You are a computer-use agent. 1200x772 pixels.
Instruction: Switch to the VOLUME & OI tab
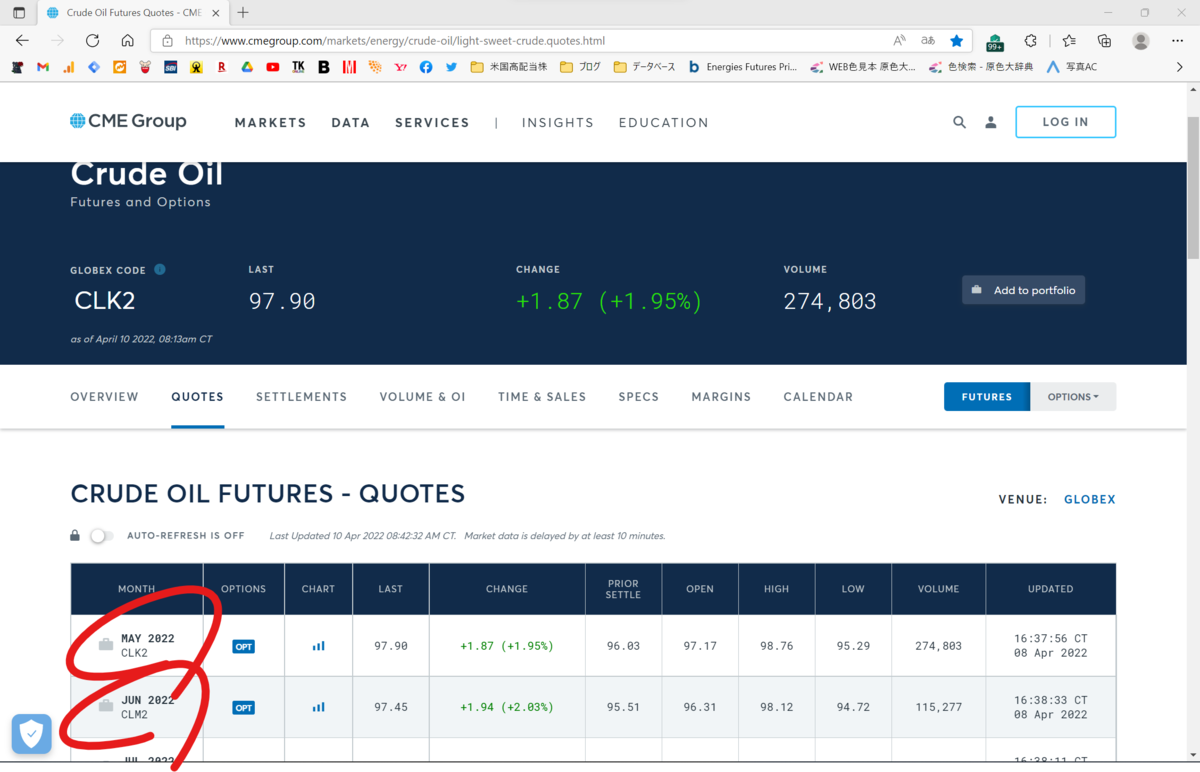422,397
